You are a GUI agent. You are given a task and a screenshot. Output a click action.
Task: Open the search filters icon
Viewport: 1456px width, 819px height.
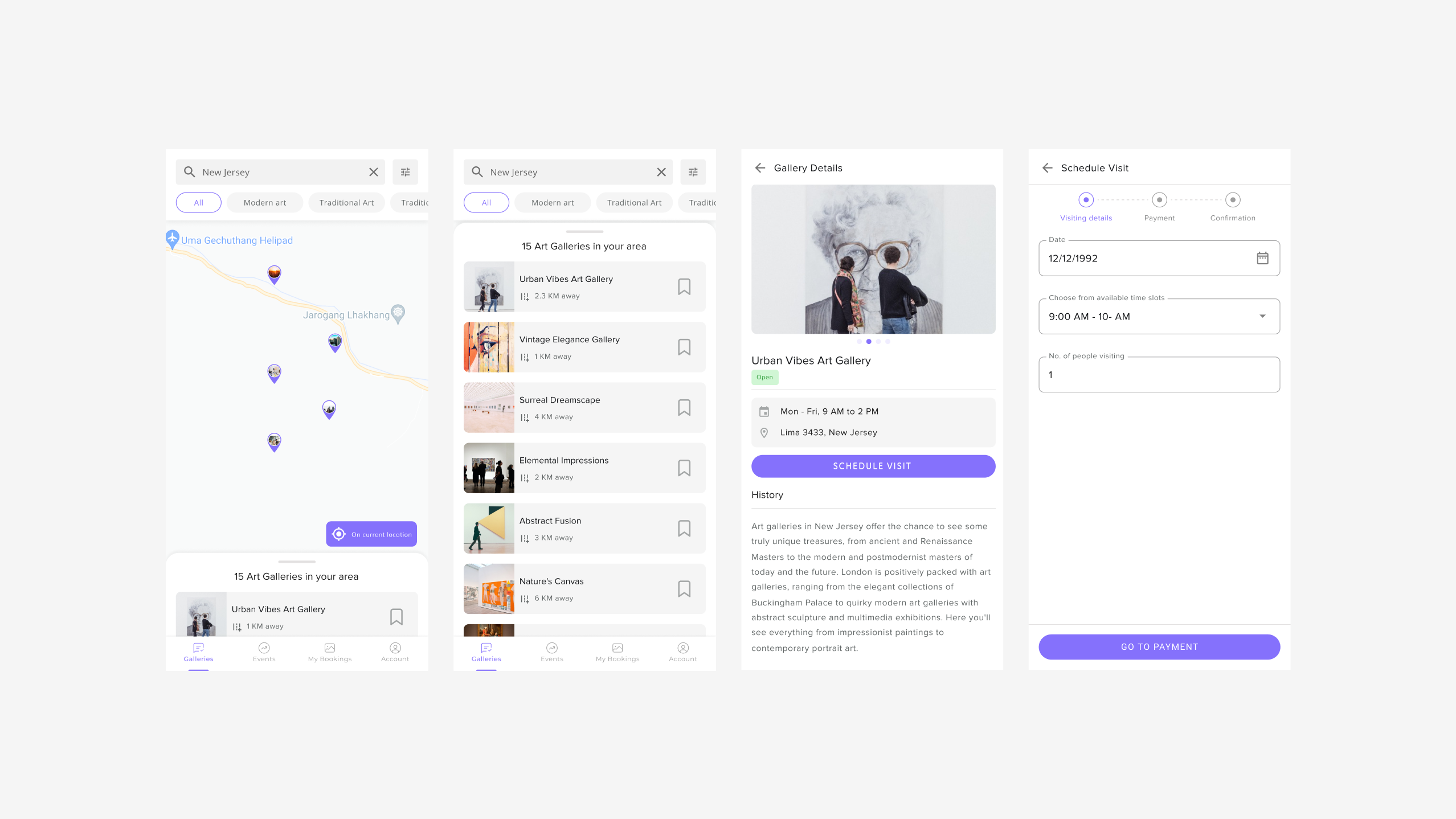tap(405, 171)
